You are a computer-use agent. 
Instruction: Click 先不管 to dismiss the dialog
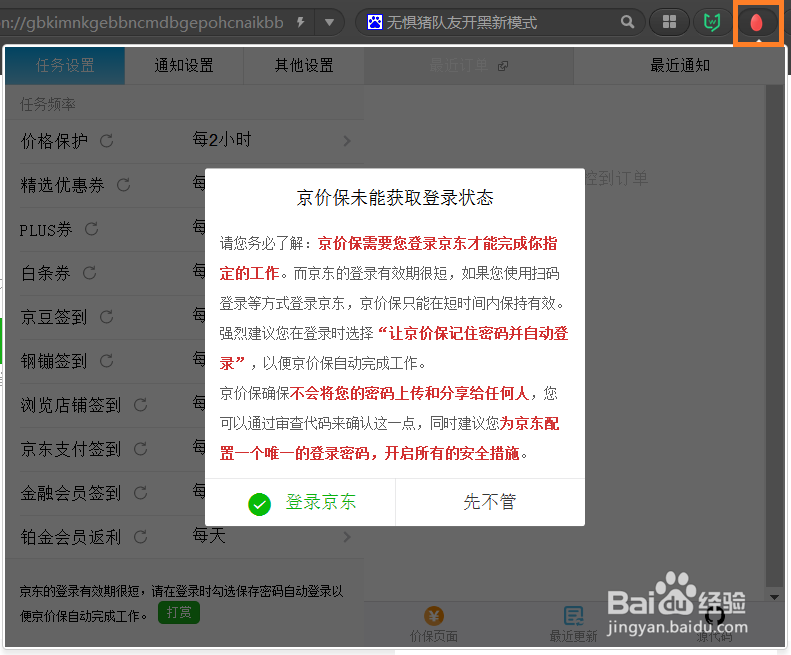(x=490, y=502)
